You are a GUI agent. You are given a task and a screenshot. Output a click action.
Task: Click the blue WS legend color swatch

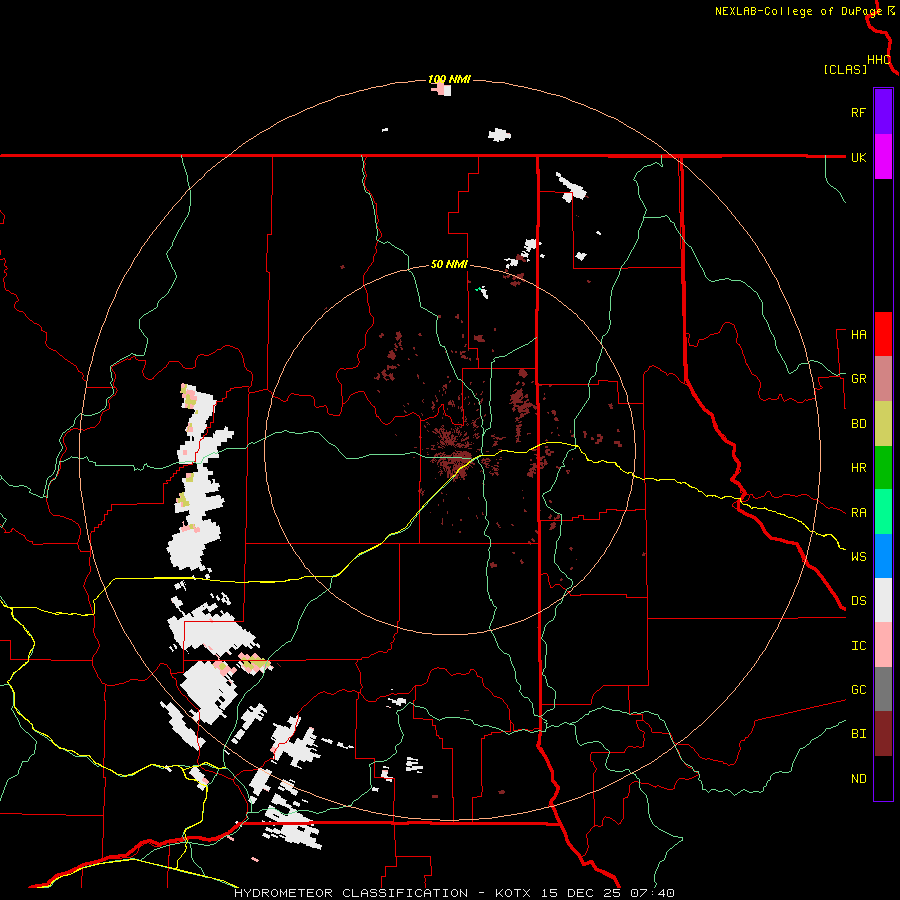click(883, 556)
